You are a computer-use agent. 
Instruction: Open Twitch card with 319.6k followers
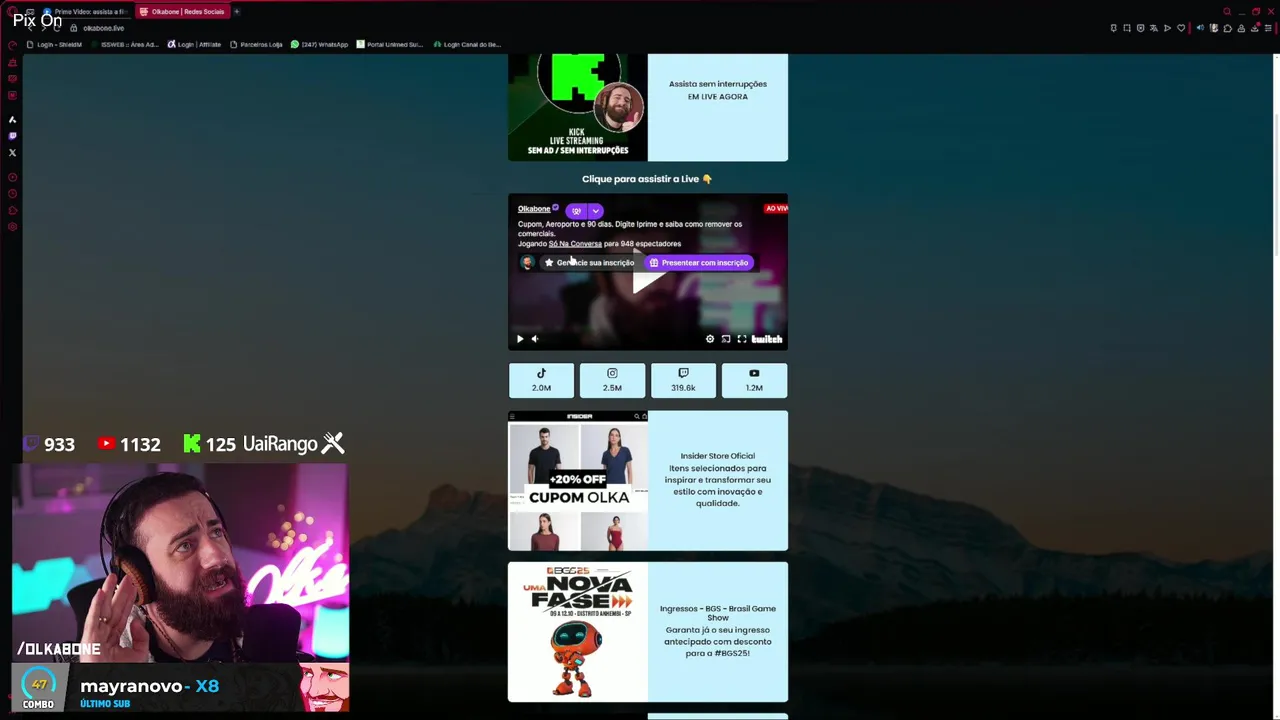pyautogui.click(x=683, y=380)
